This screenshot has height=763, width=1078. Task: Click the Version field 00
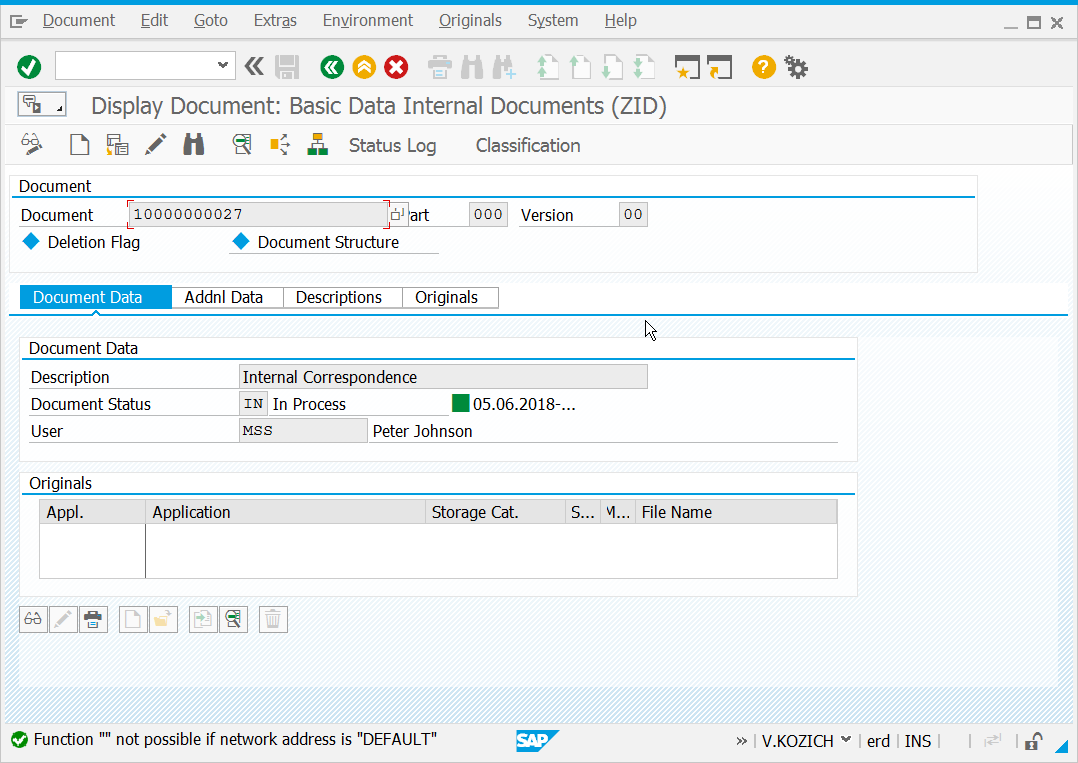point(633,214)
